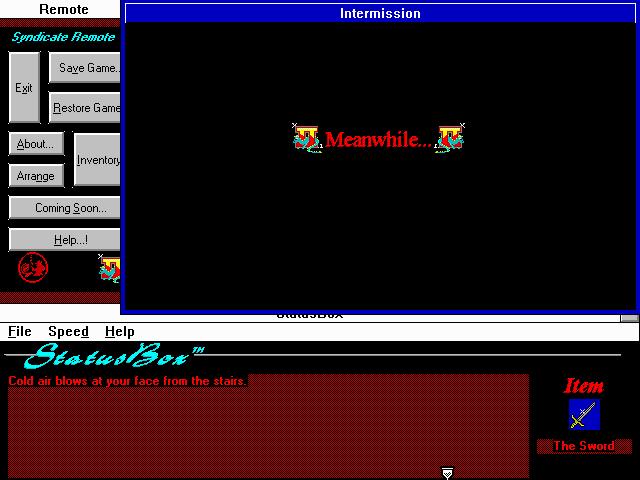Click the cold air status message text
640x480 pixels.
tap(127, 381)
